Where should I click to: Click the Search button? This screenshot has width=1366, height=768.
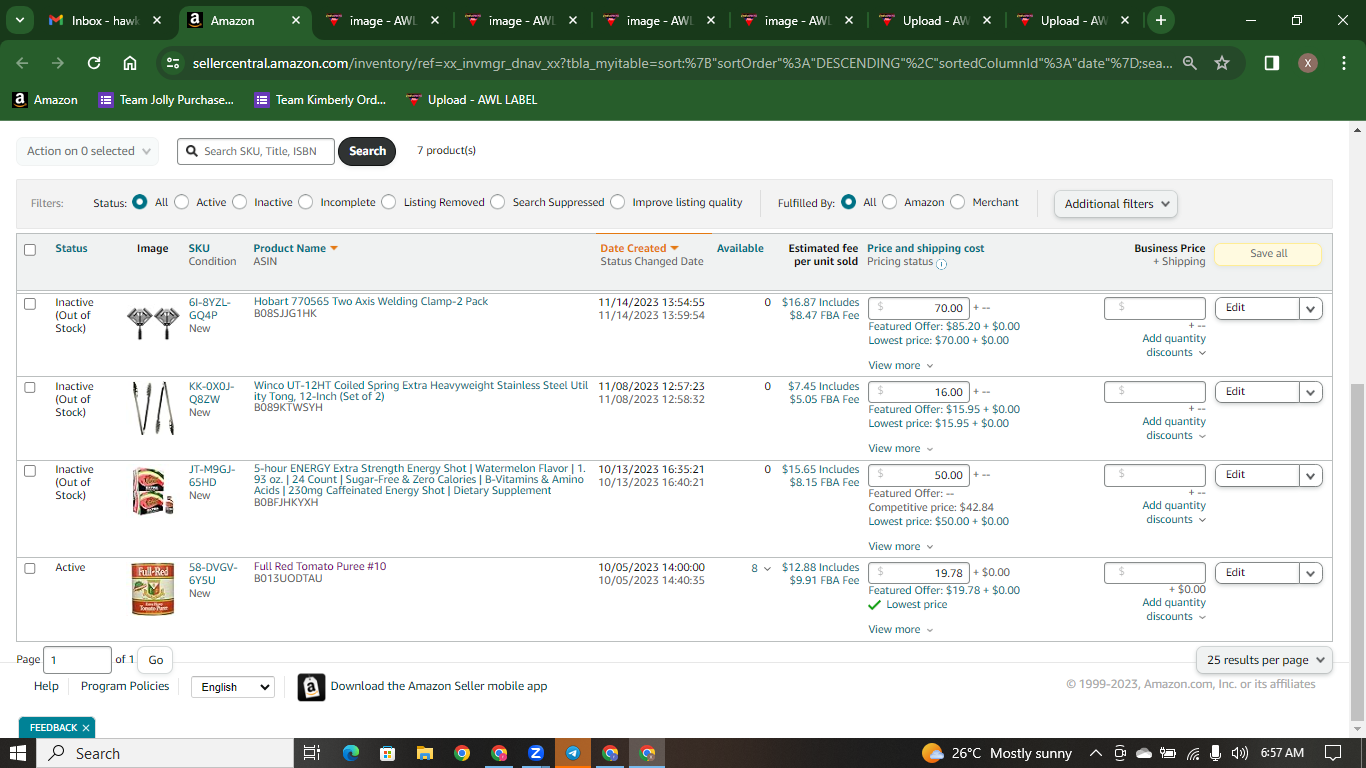pos(367,151)
